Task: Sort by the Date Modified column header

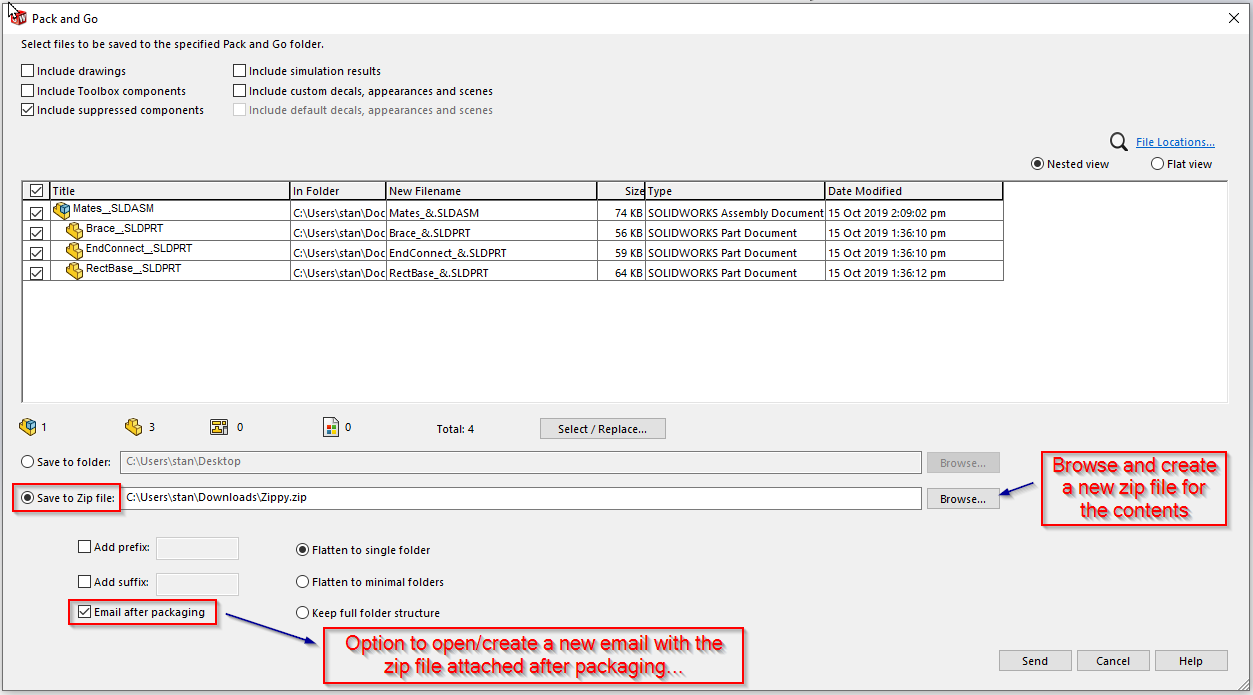Action: pyautogui.click(x=914, y=191)
